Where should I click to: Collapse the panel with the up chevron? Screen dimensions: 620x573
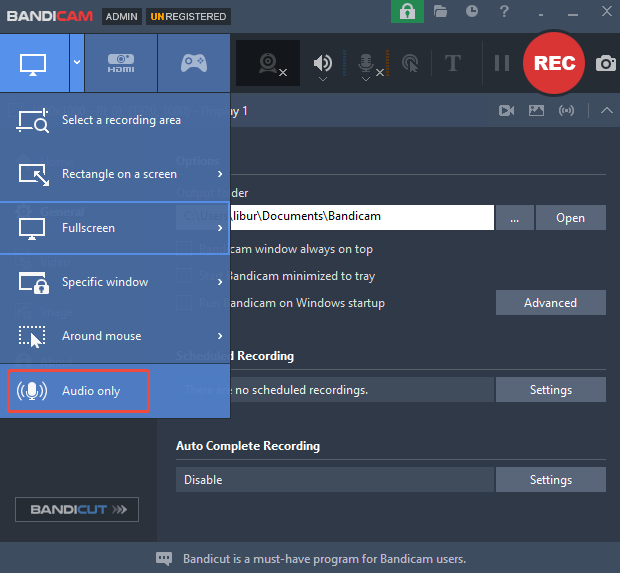click(607, 110)
